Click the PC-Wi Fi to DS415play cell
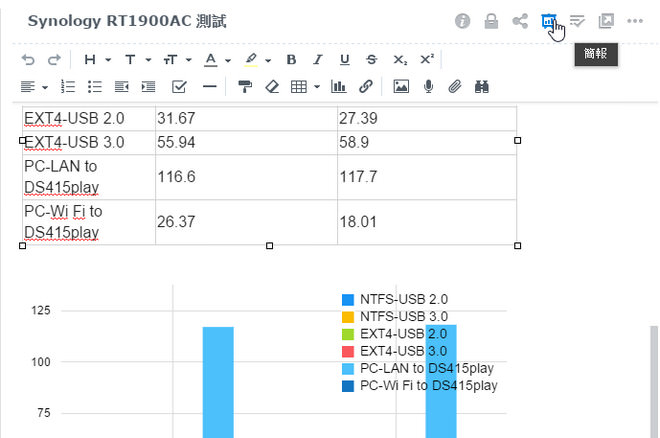This screenshot has width=660, height=438. point(89,222)
